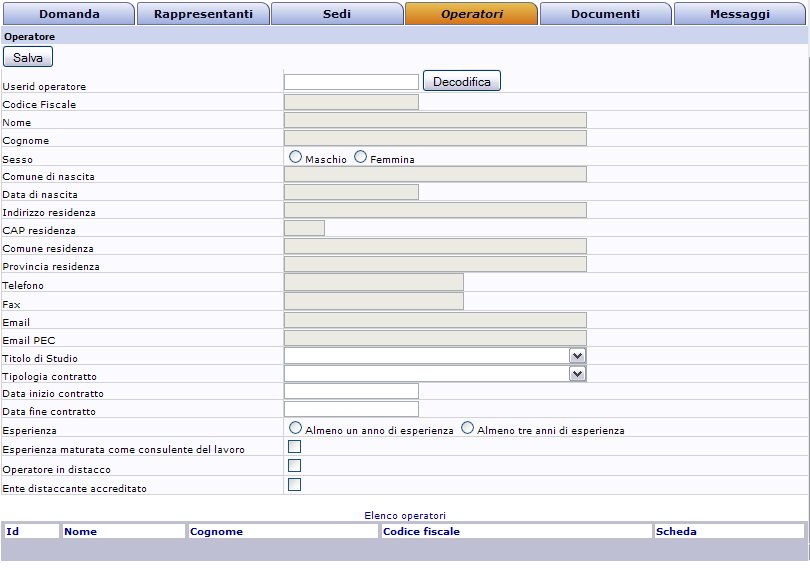Switch to the Messaggi tab
The image size is (810, 570).
pyautogui.click(x=740, y=14)
